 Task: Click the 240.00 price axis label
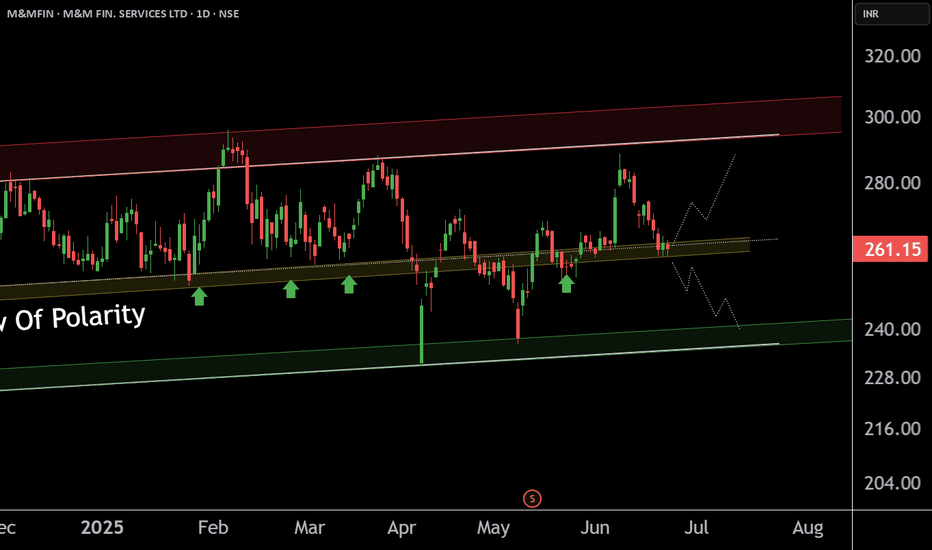(x=892, y=329)
